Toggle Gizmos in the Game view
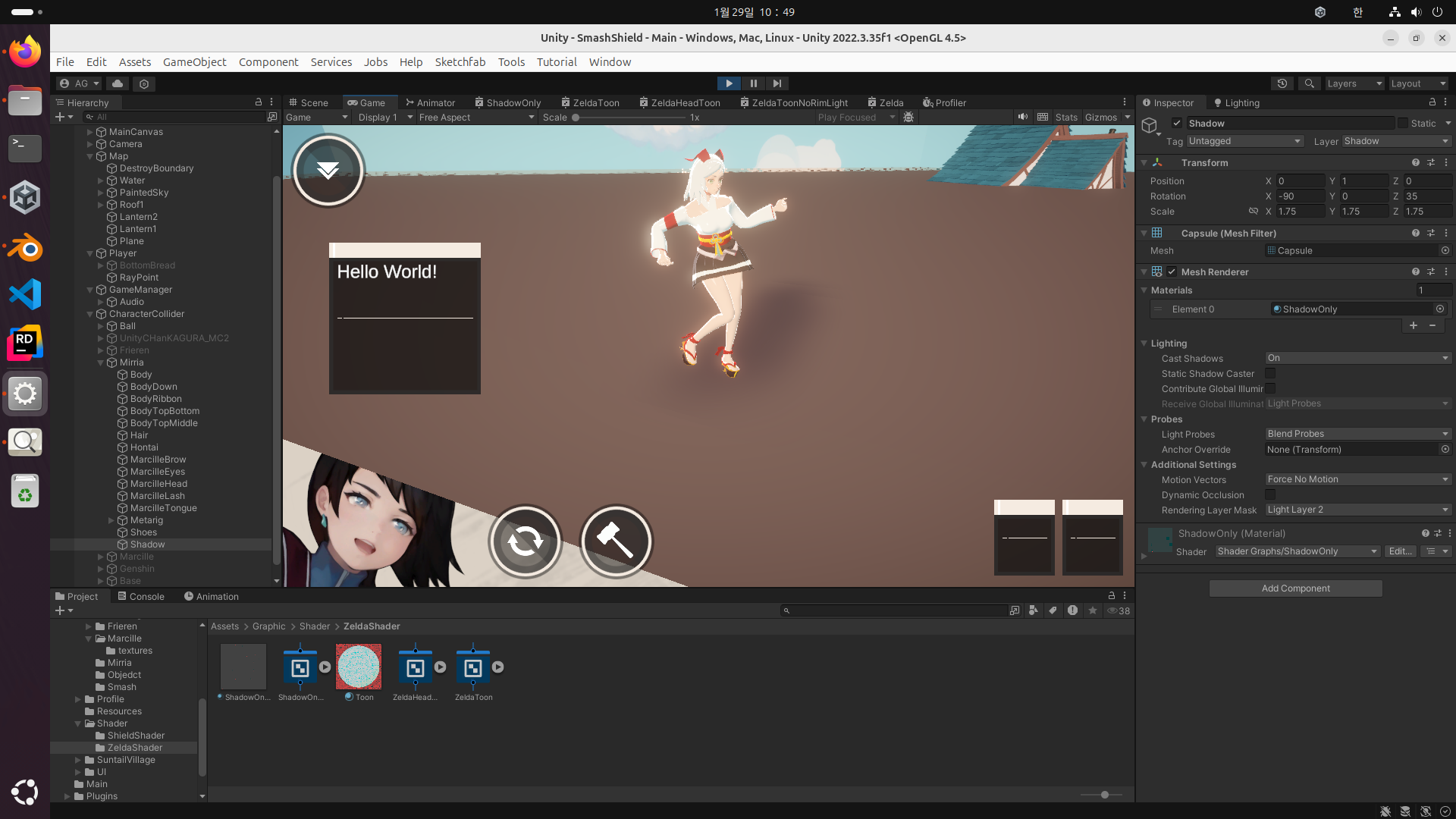 (x=1101, y=117)
